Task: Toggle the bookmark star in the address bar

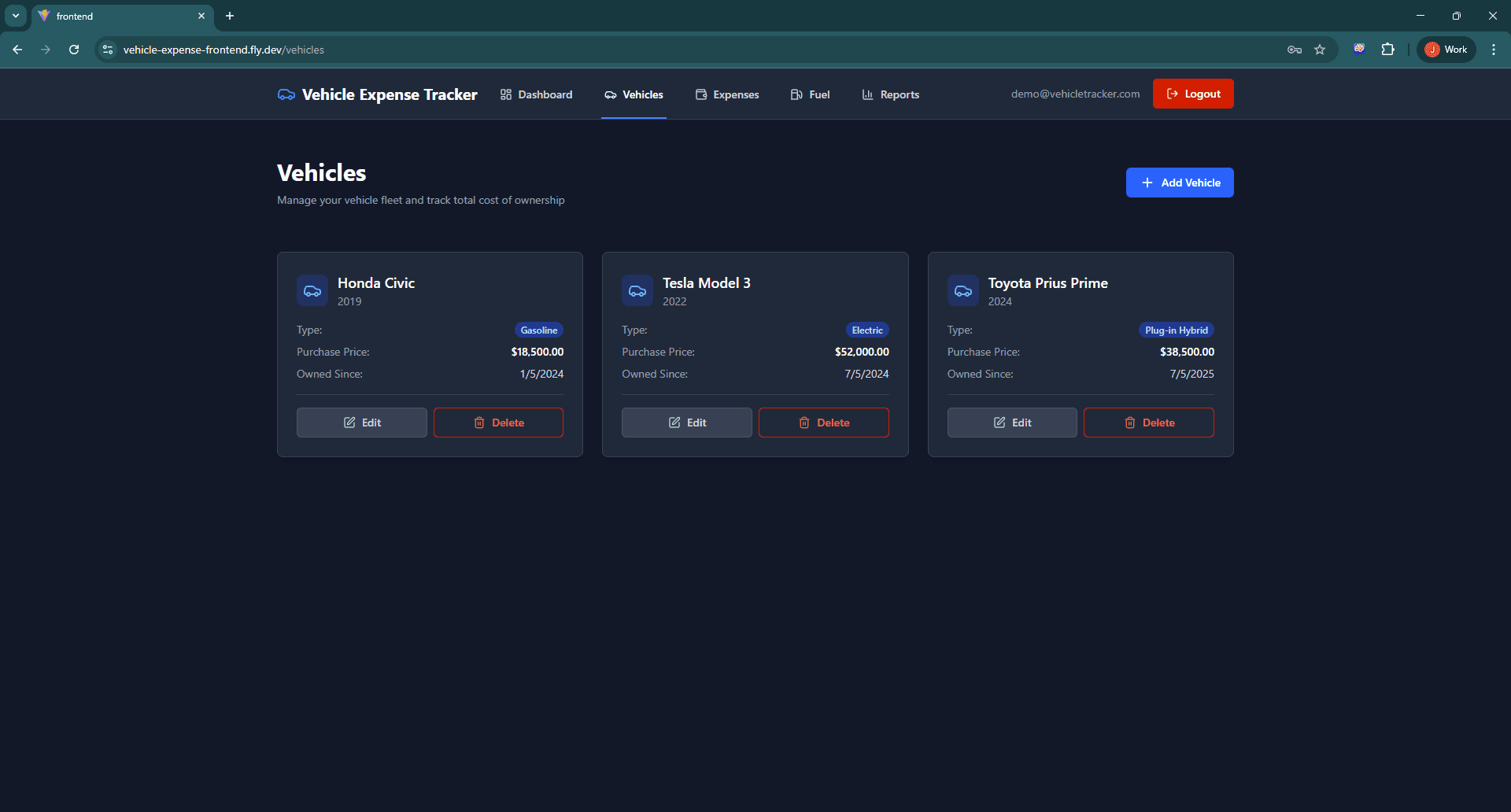Action: (1320, 49)
